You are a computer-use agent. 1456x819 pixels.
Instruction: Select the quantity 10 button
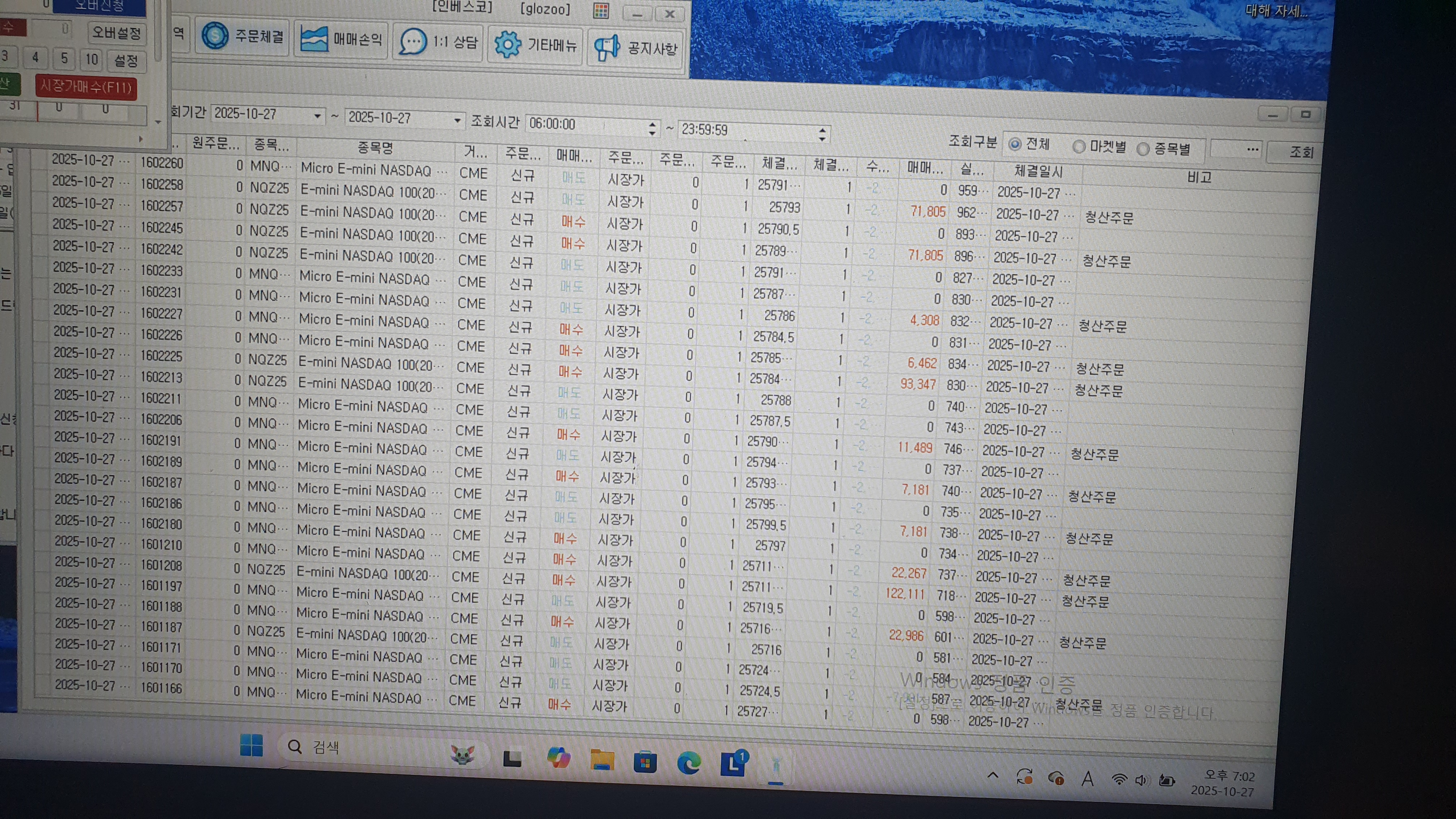pyautogui.click(x=91, y=59)
